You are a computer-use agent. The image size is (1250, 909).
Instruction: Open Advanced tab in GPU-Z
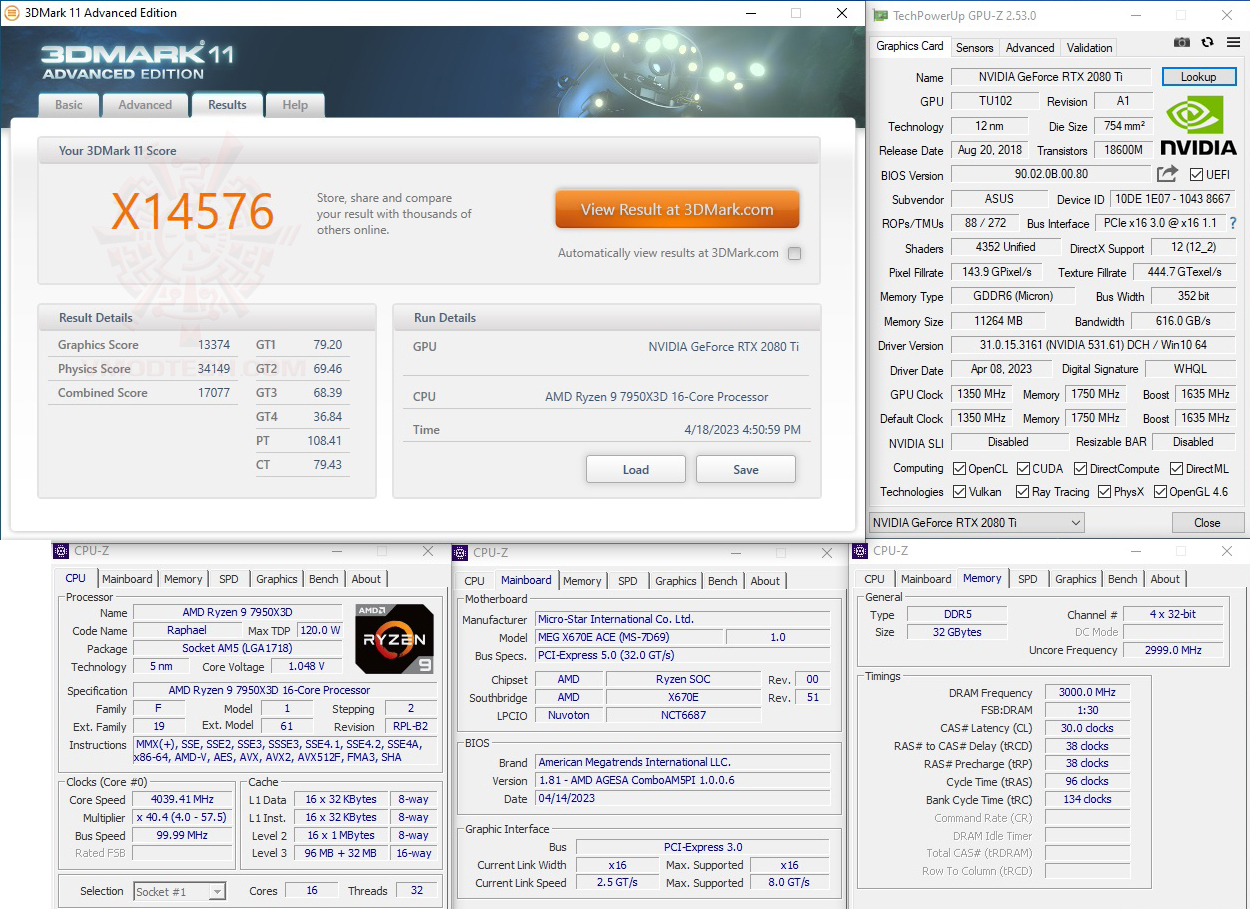(x=1030, y=48)
